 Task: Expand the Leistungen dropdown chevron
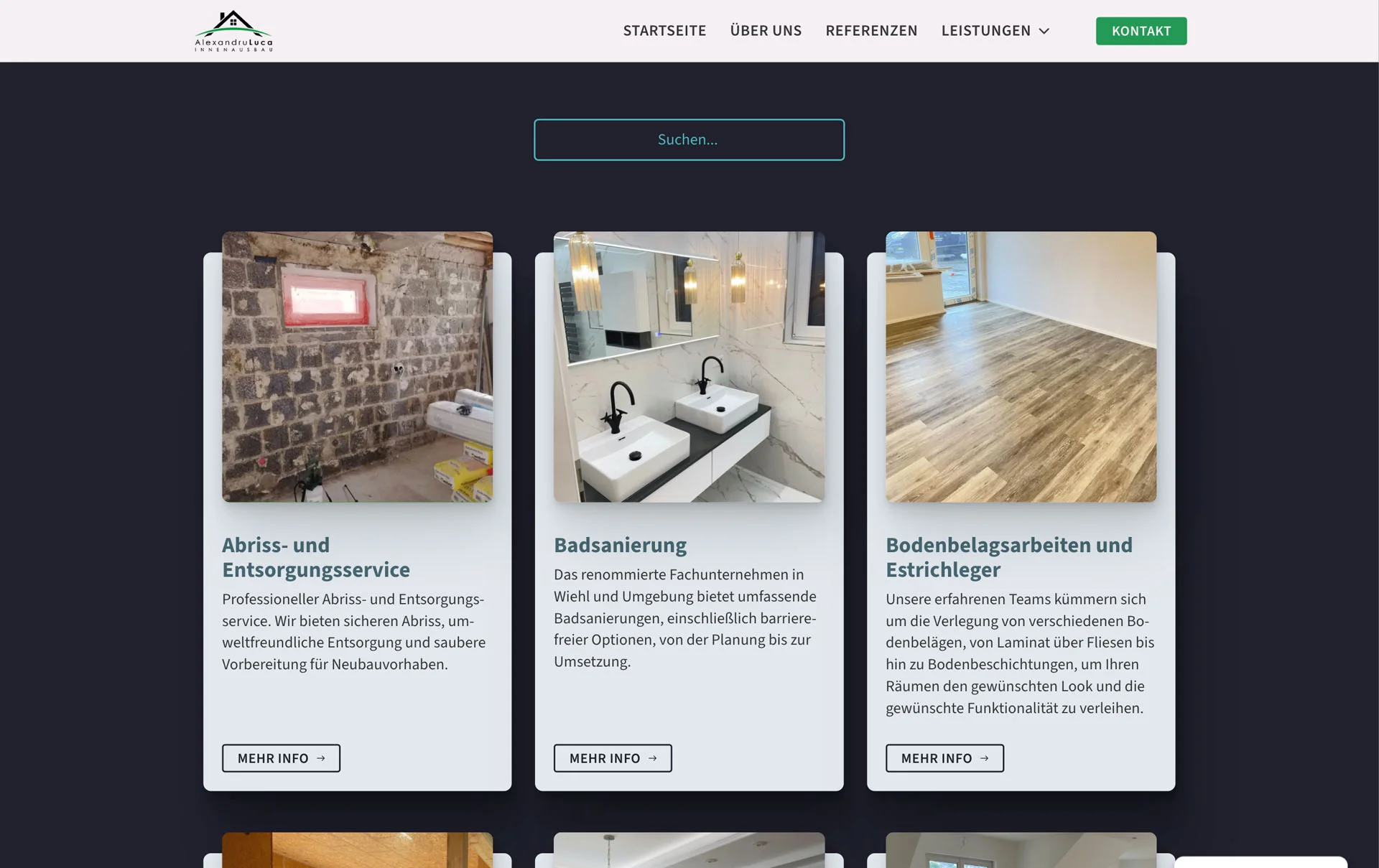click(1044, 31)
